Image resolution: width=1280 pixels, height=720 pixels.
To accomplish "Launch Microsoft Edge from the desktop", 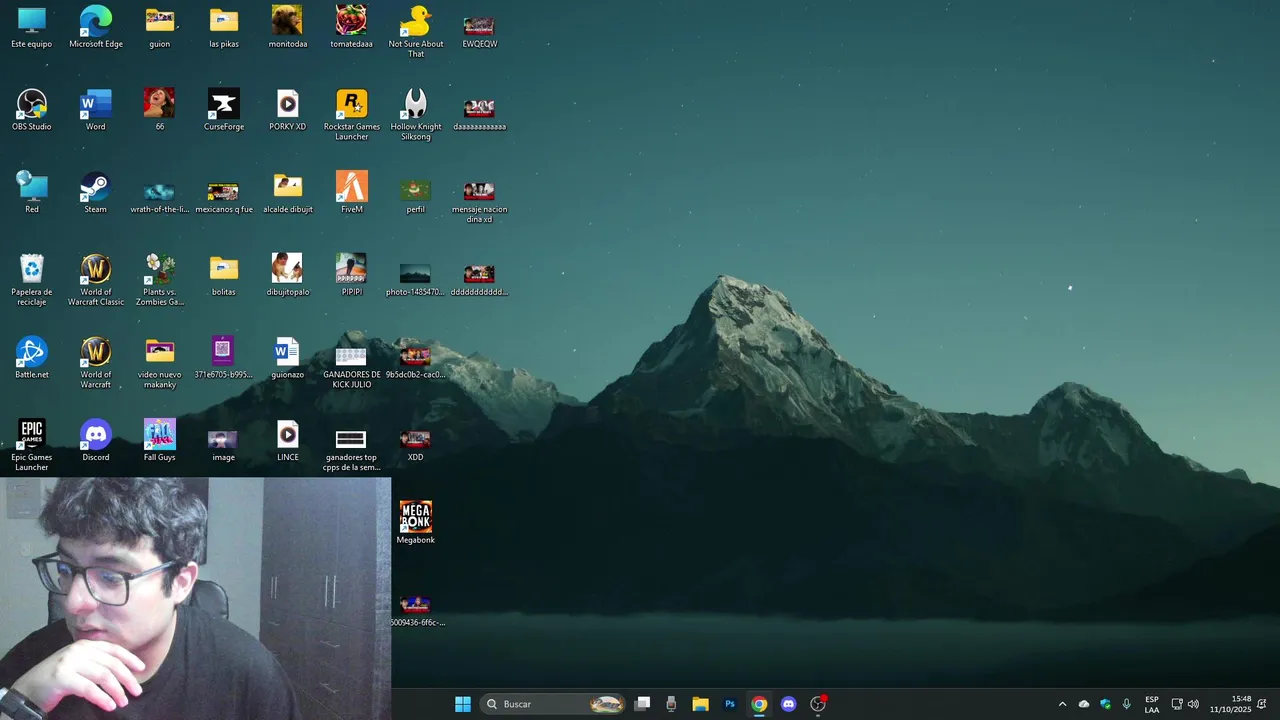I will pyautogui.click(x=96, y=27).
